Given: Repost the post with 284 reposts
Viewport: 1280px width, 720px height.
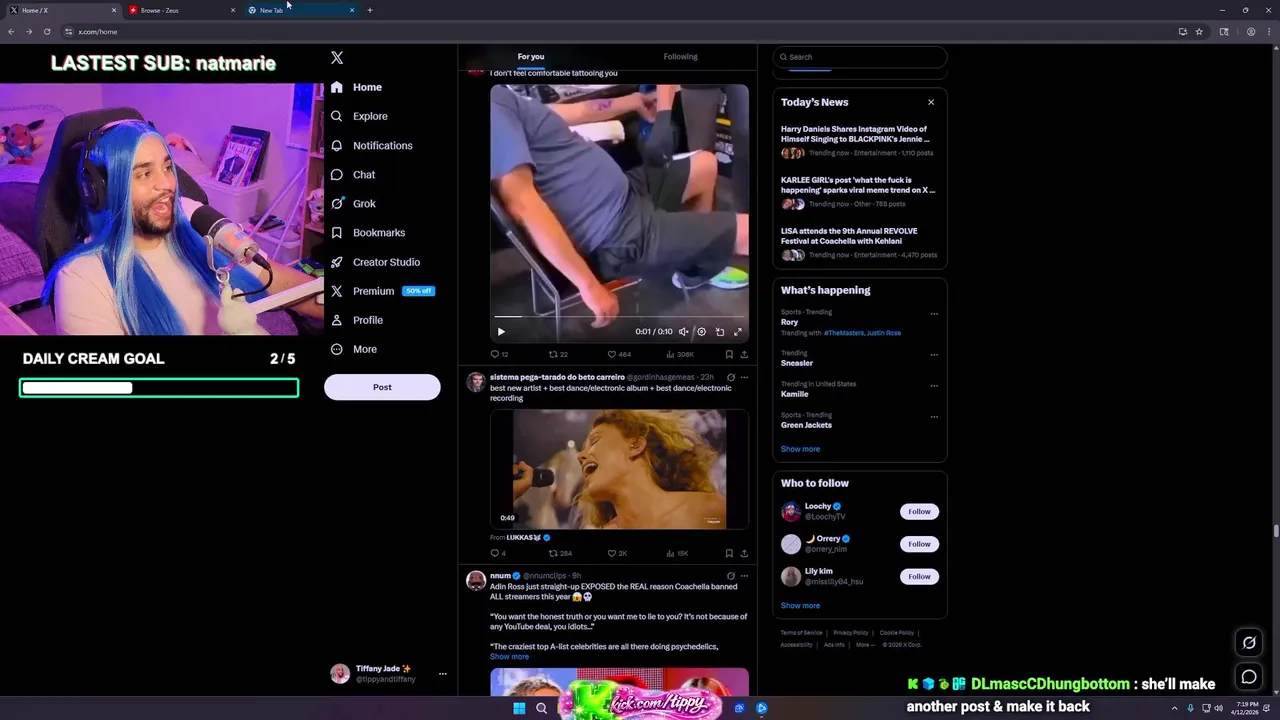Looking at the screenshot, I should point(560,553).
